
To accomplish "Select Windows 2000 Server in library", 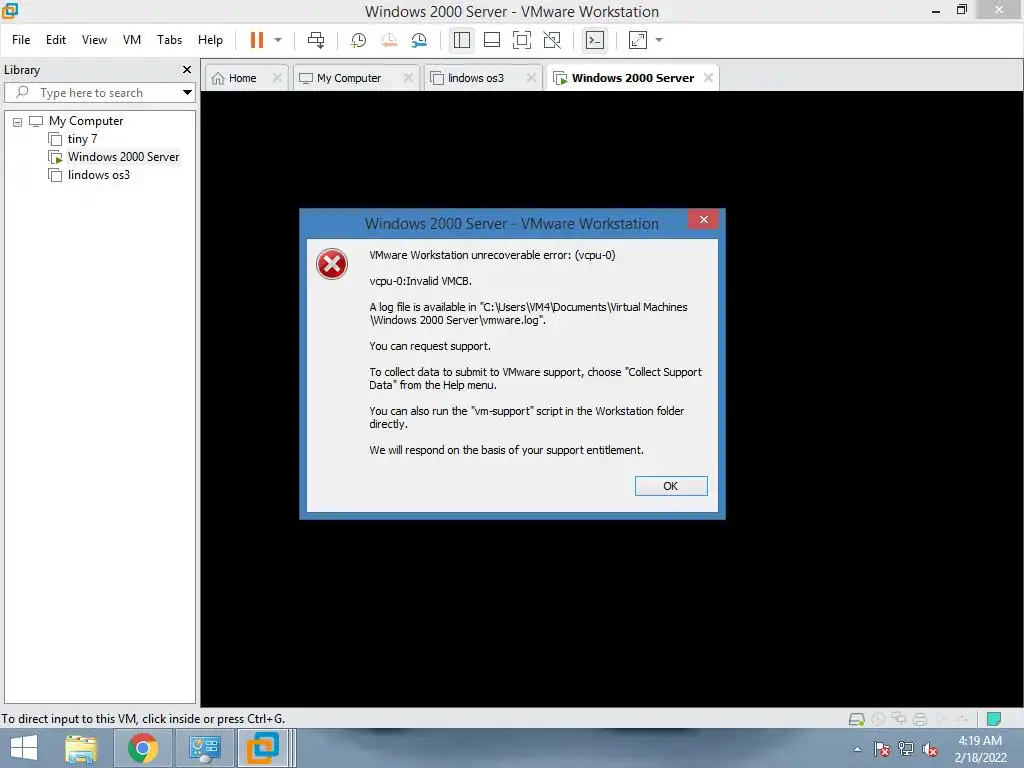I will point(123,157).
